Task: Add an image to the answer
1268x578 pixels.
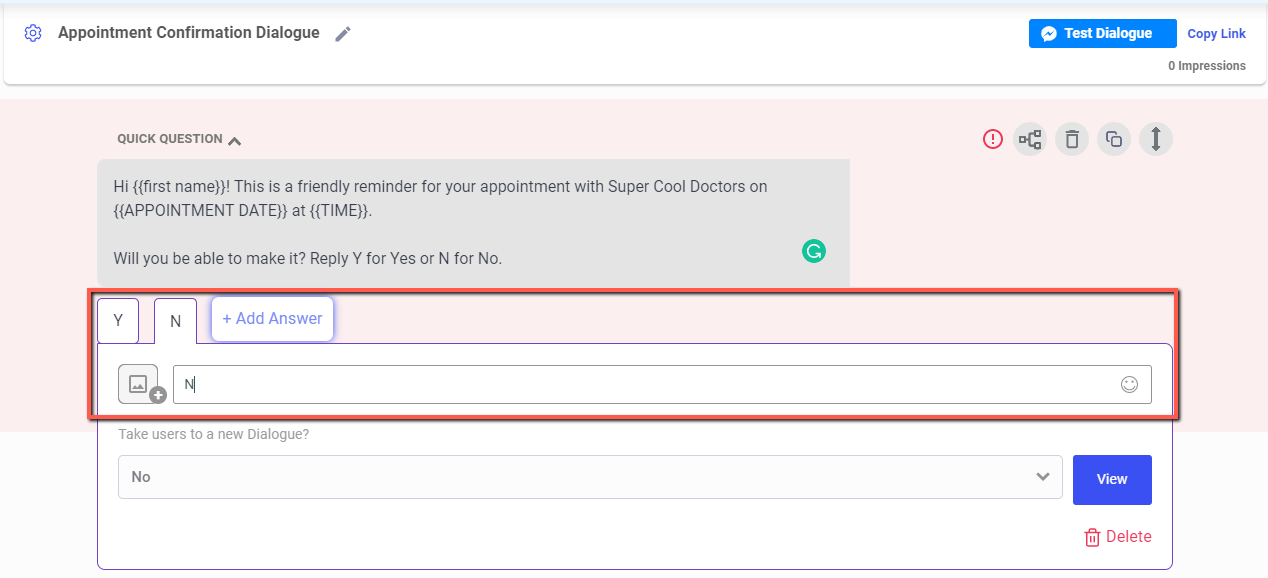Action: (x=138, y=384)
